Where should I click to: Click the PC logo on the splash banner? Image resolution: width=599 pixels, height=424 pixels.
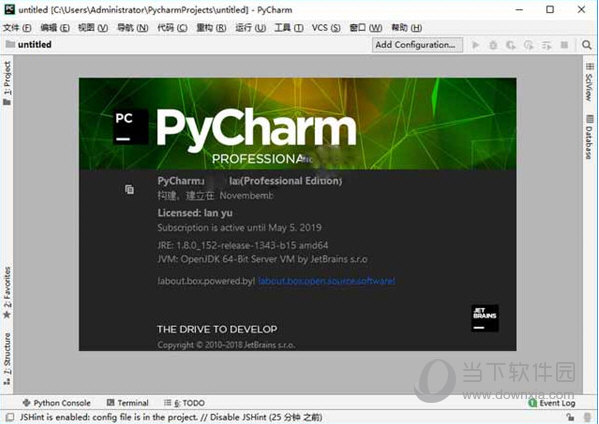[x=130, y=126]
